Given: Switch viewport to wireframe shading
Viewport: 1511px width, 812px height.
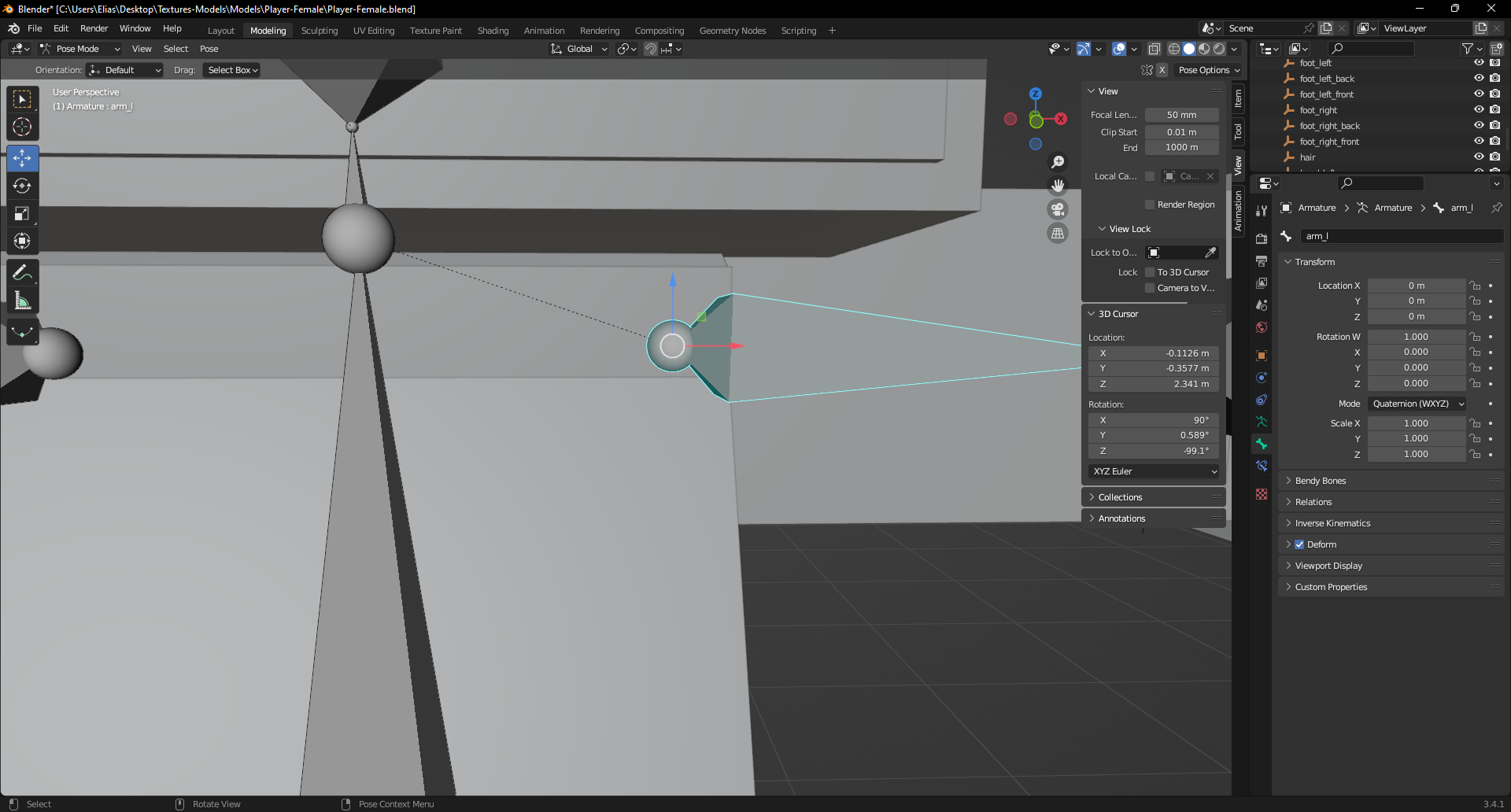Looking at the screenshot, I should tap(1173, 49).
